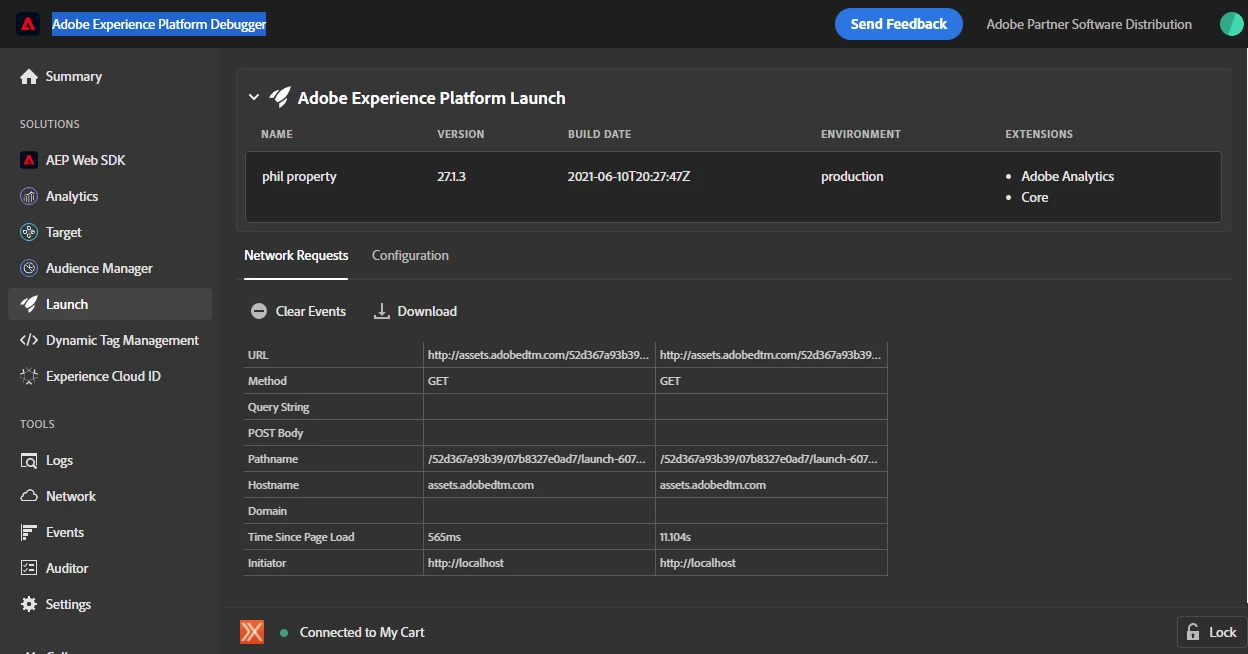
Task: Click the Launch rocket icon in sidebar
Action: pyautogui.click(x=28, y=304)
